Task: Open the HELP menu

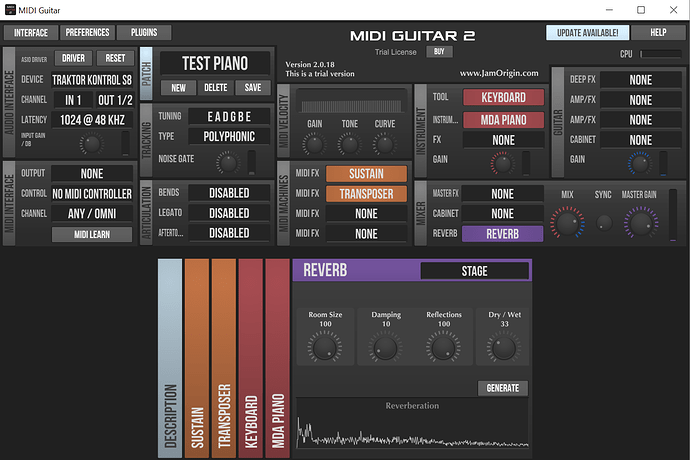Action: click(658, 33)
